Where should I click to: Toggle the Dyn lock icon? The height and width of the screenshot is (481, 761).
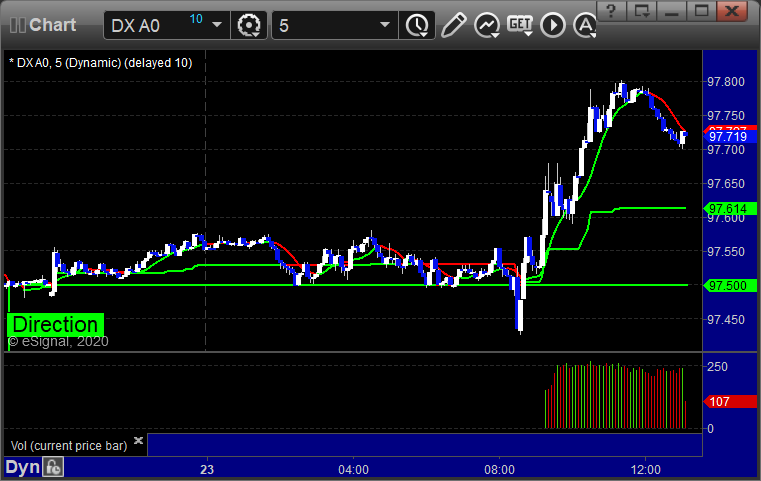tap(53, 467)
